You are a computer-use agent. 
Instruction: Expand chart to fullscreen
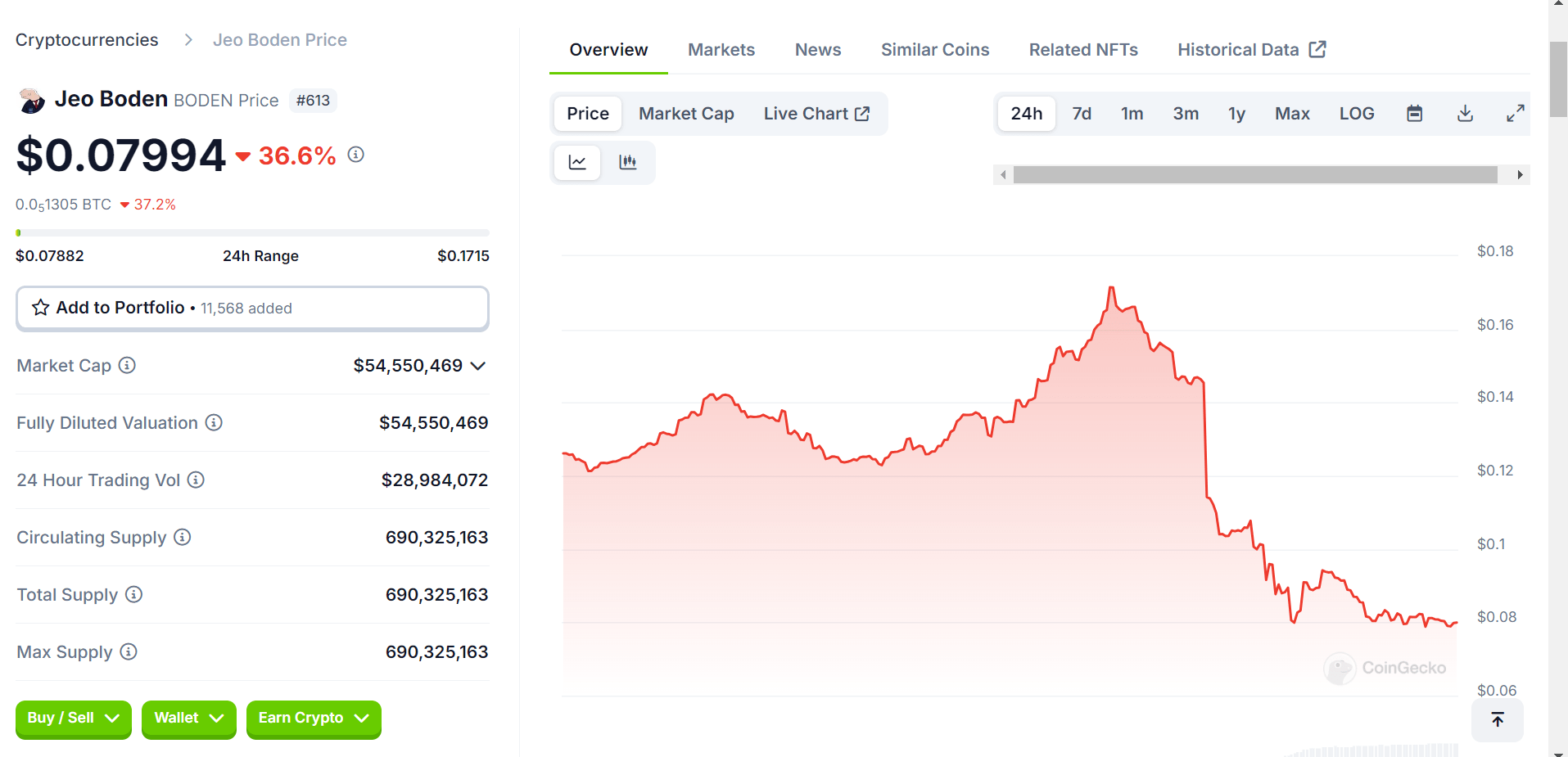tap(1515, 114)
